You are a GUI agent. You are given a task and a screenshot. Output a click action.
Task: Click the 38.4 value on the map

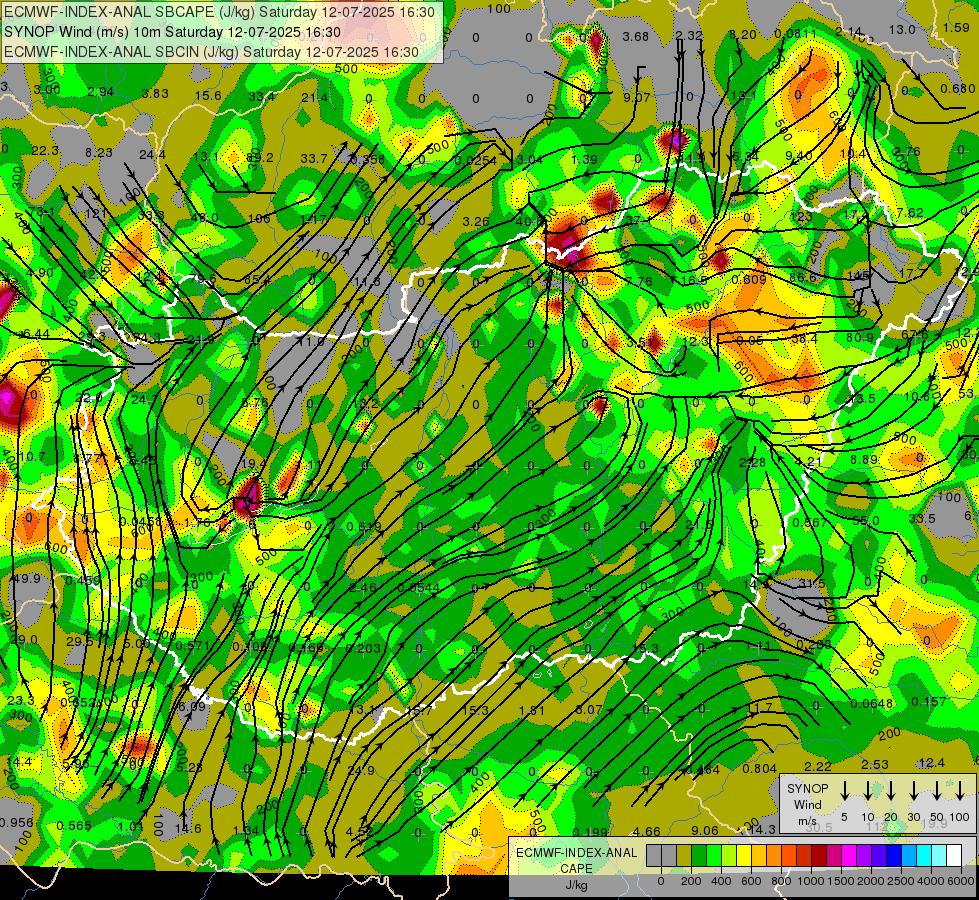tap(804, 339)
